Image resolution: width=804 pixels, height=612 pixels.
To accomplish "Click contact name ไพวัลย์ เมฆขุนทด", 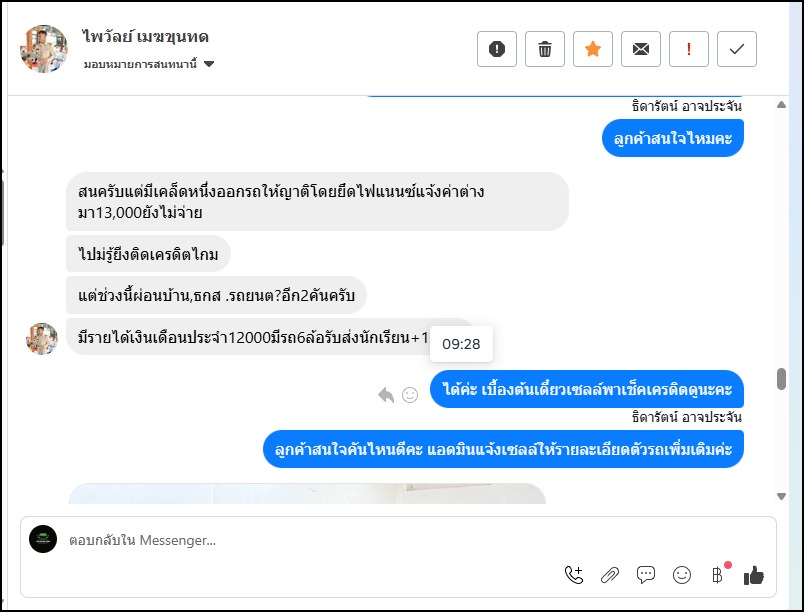I will pos(146,37).
